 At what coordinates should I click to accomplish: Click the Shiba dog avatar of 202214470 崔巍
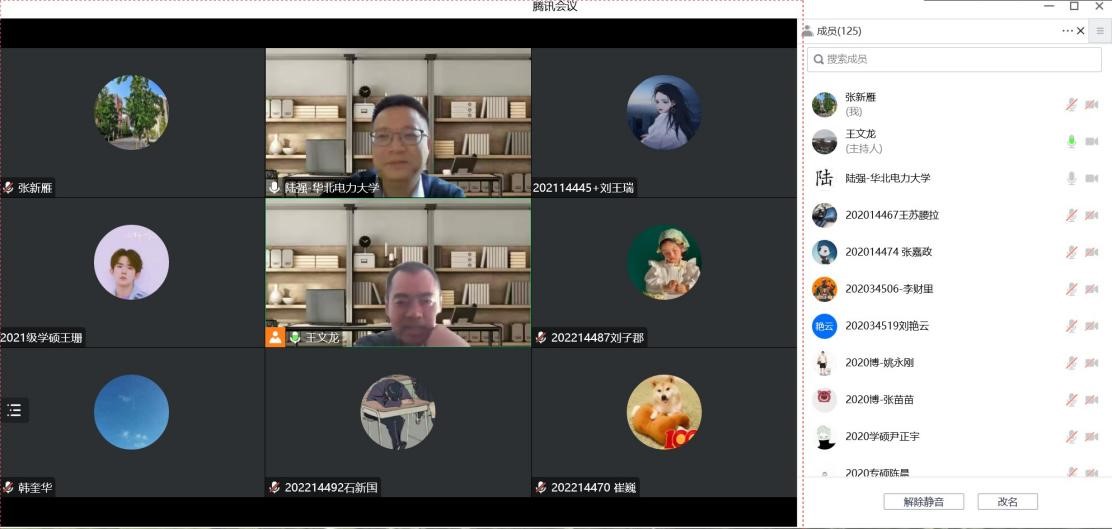(x=663, y=411)
